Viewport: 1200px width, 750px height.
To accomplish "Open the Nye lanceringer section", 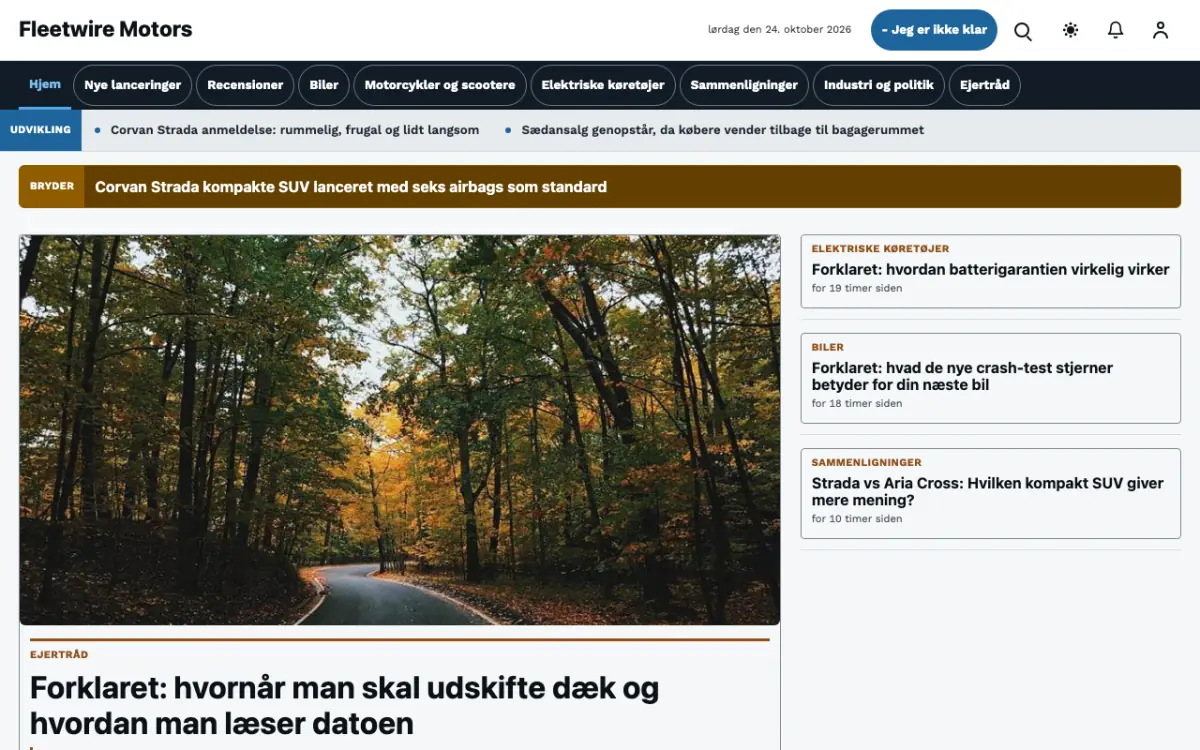I will [133, 85].
